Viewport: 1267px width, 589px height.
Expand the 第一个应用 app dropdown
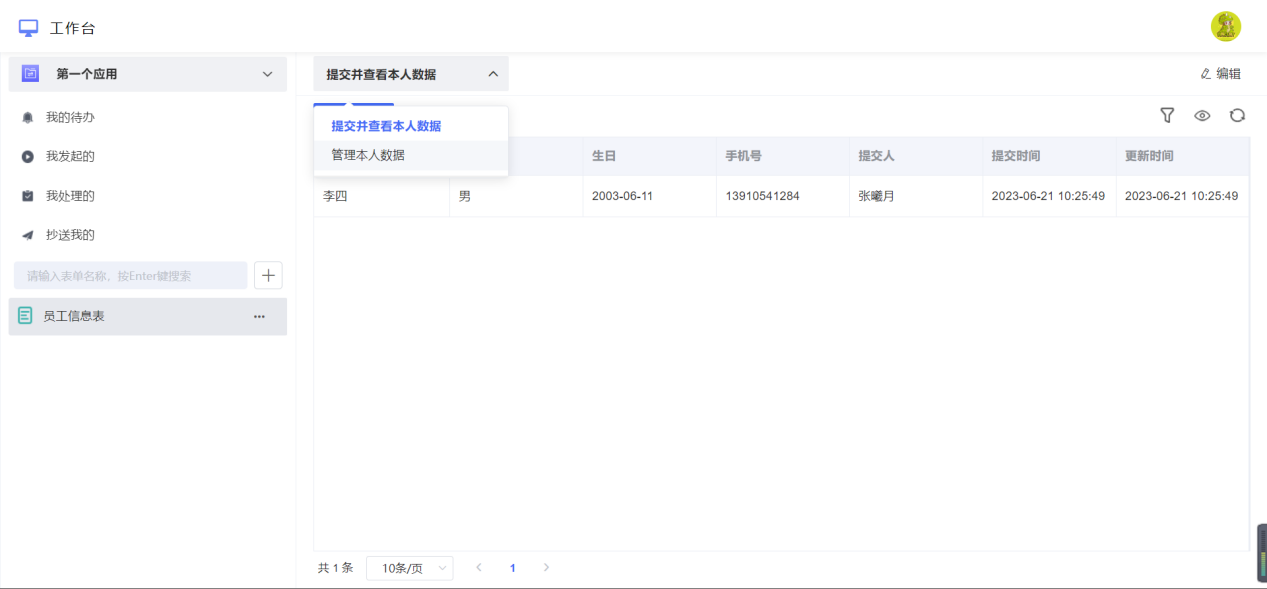point(148,74)
